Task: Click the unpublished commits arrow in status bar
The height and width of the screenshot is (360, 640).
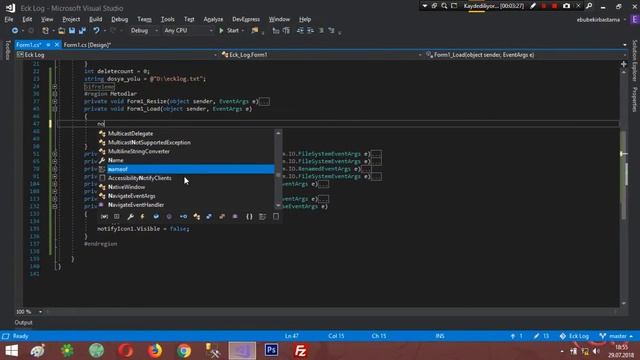Action: point(516,336)
